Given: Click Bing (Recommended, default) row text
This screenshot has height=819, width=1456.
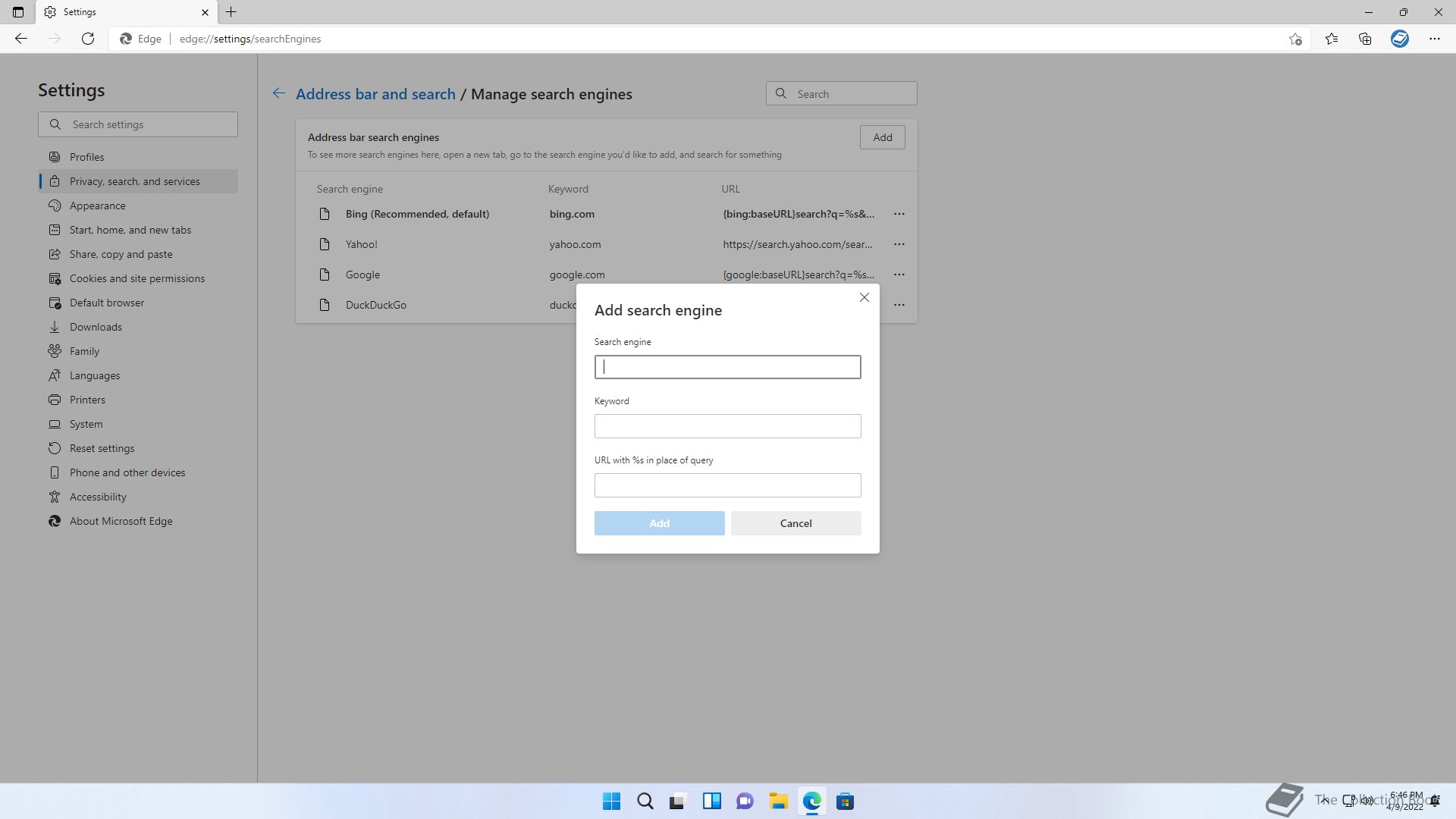Looking at the screenshot, I should pos(417,214).
